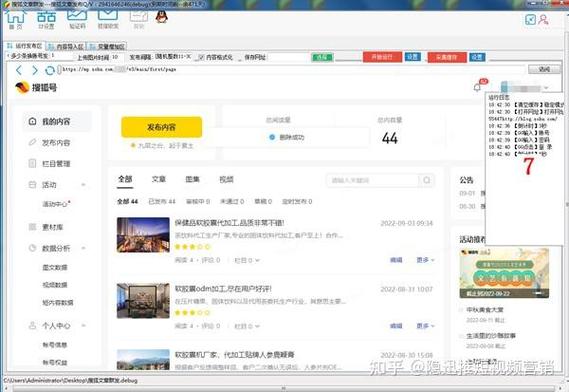Switch to the 运行发布区 tab

tap(25, 46)
